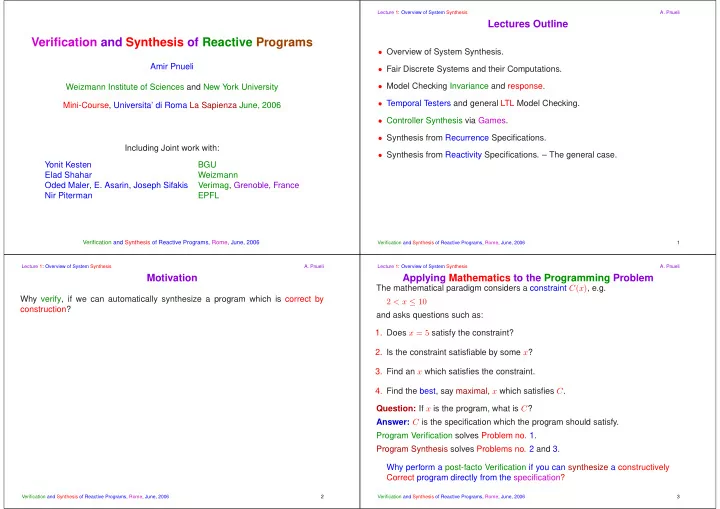Click 'Why perform a post-facto Verification' paragraph
This screenshot has height=509, width=720.
[x=528, y=472]
